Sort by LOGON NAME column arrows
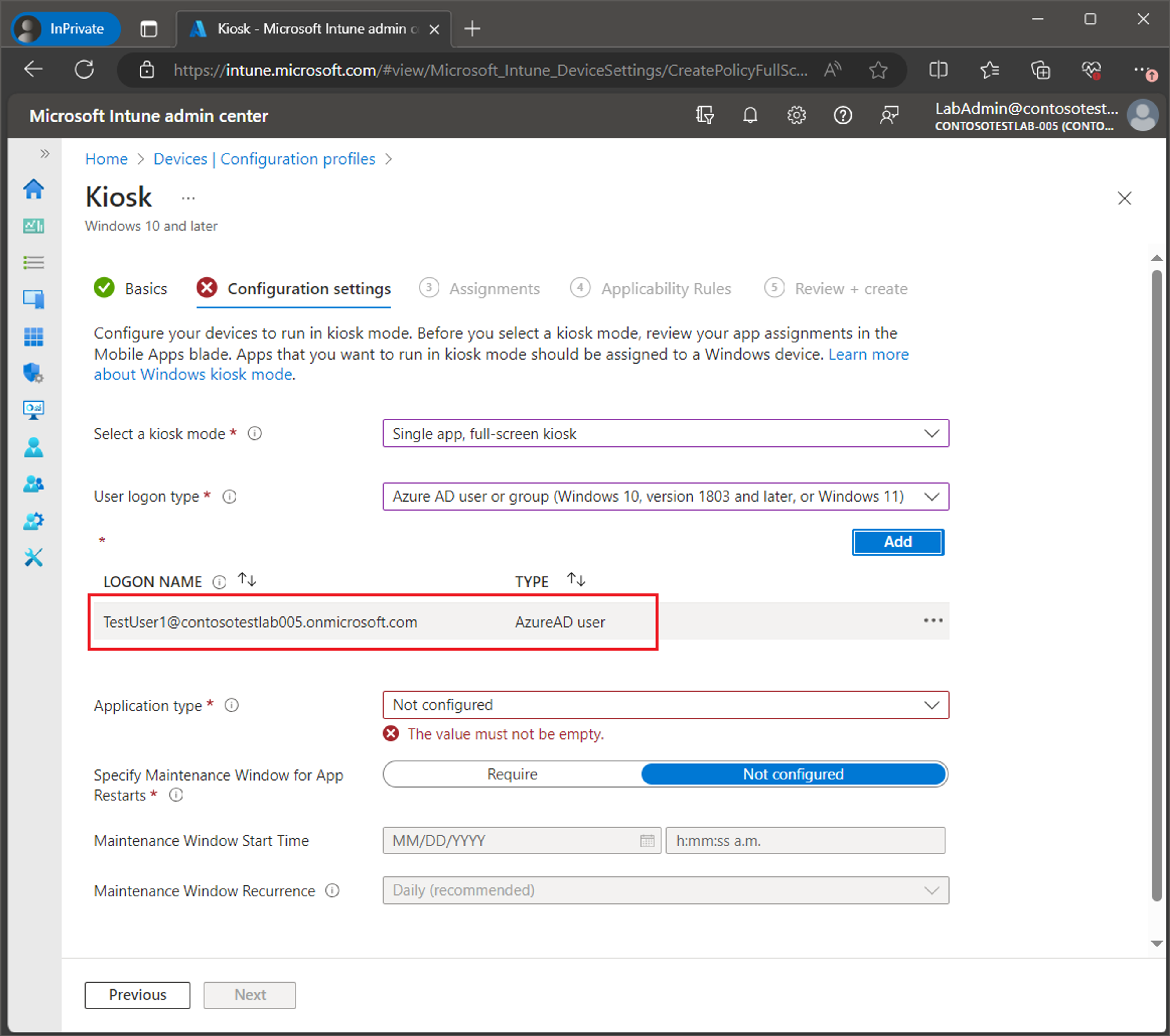This screenshot has width=1170, height=1036. (x=247, y=580)
